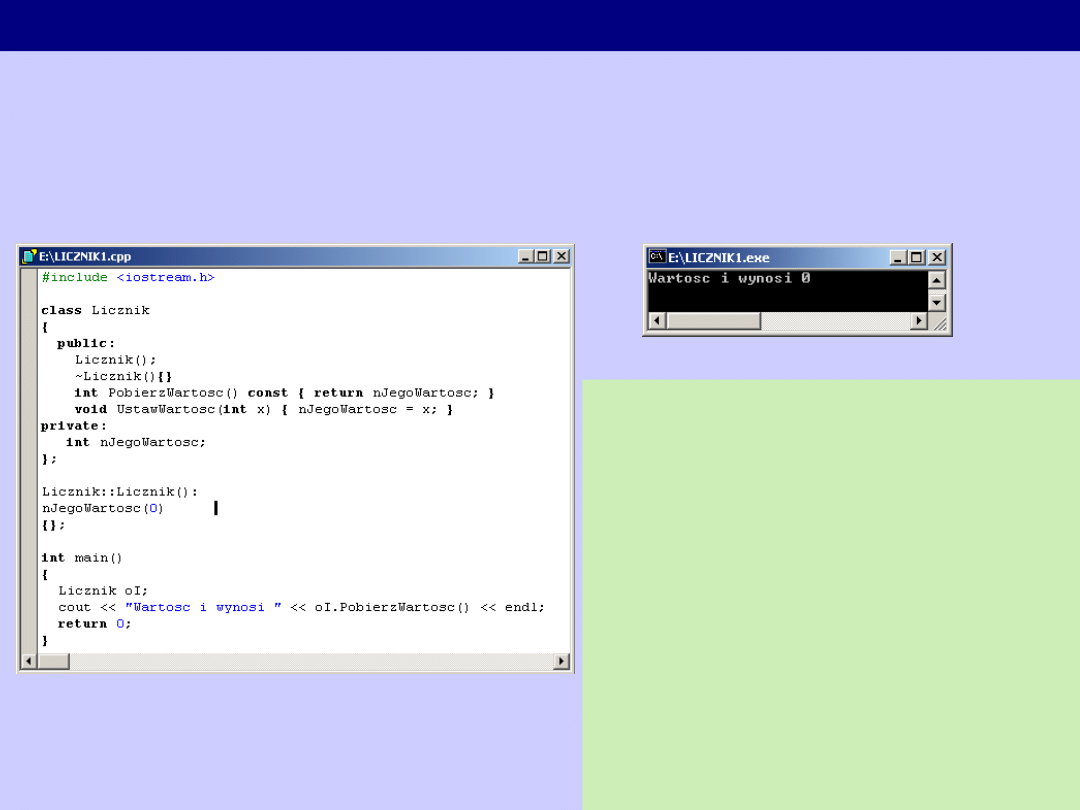
Task: Click the 'int PobierzWartosc() const' line
Action: pyautogui.click(x=284, y=393)
